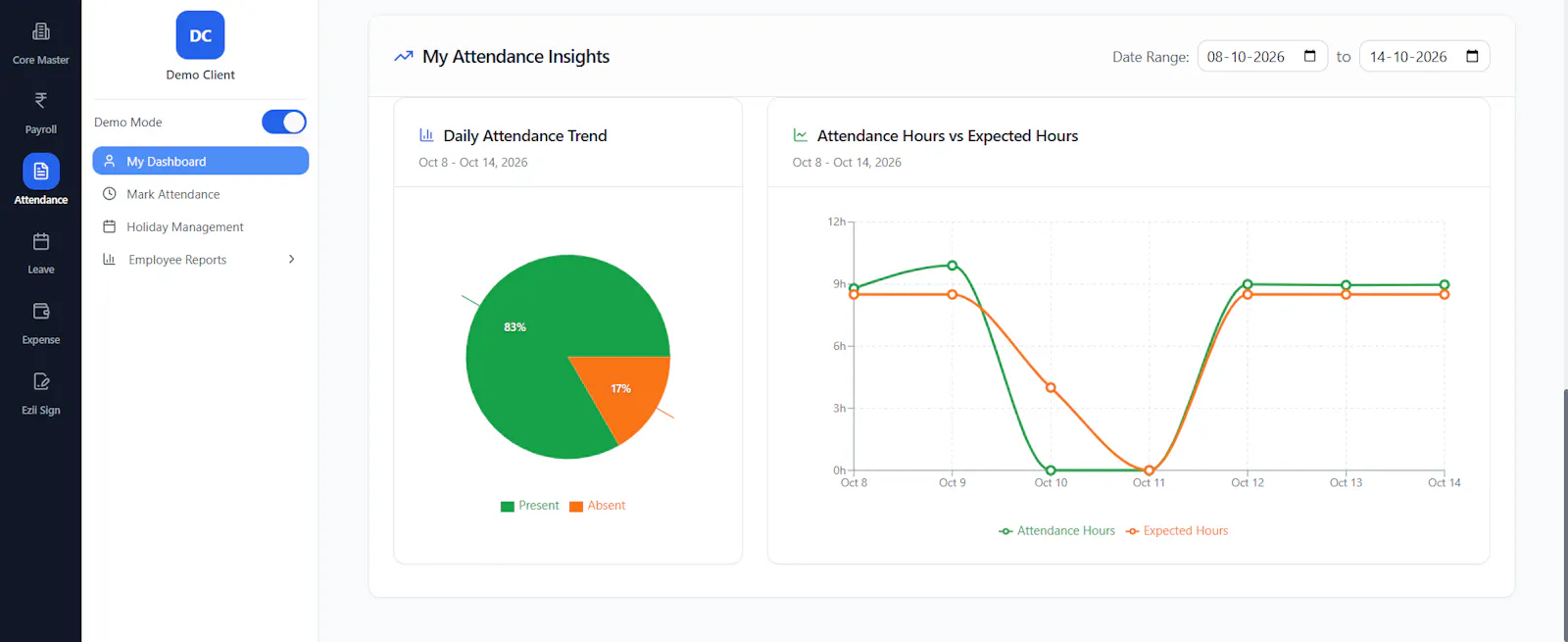Go to My Dashboard menu item
This screenshot has width=1568, height=642.
tap(201, 161)
